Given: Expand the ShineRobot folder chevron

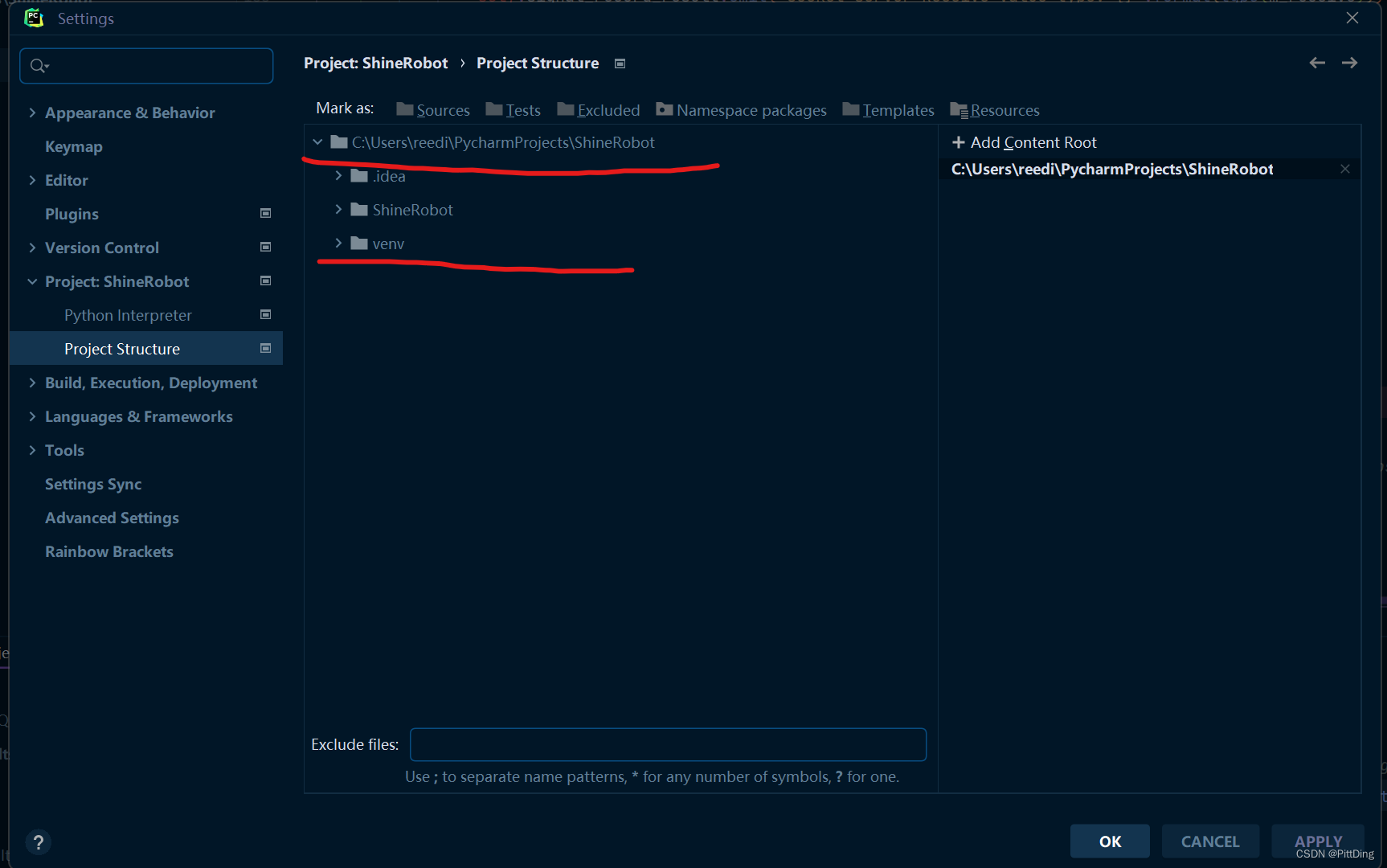Looking at the screenshot, I should tap(338, 209).
